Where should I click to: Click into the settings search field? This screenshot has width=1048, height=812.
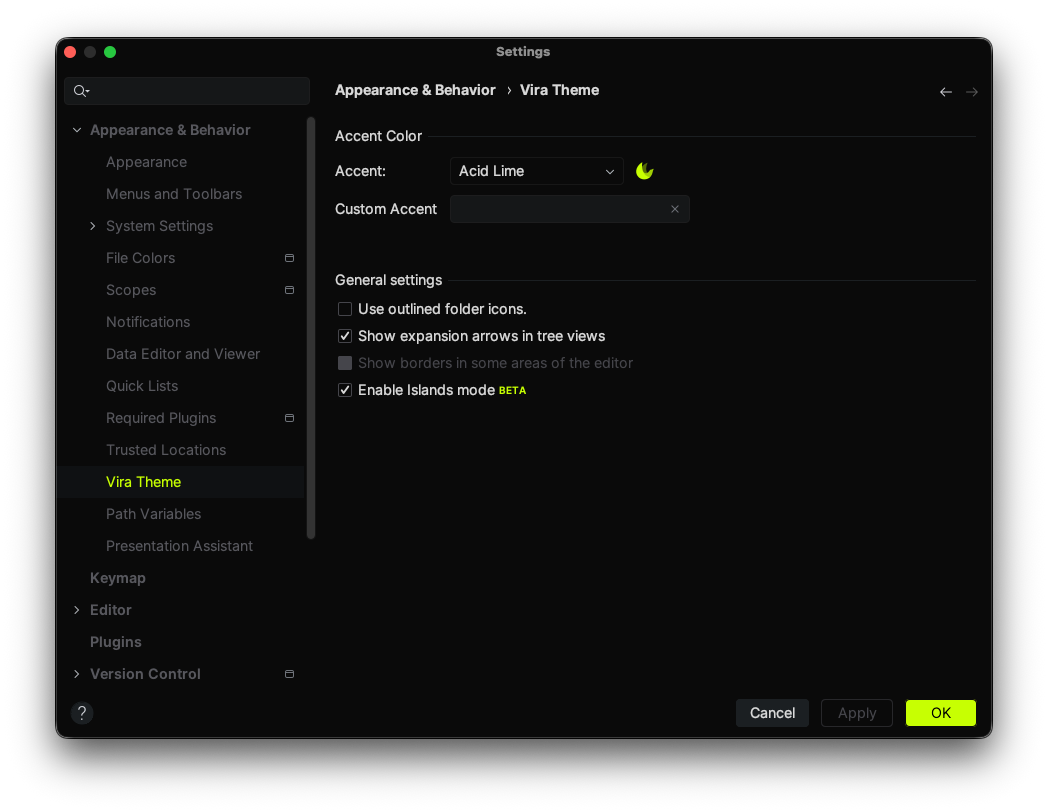187,91
